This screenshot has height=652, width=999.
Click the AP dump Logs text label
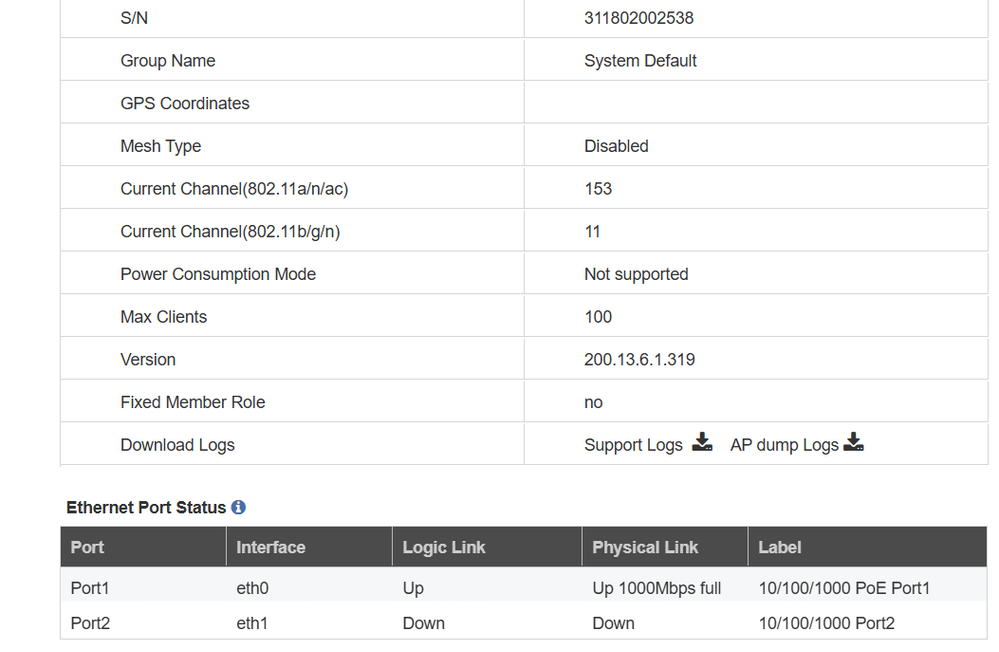(x=784, y=445)
